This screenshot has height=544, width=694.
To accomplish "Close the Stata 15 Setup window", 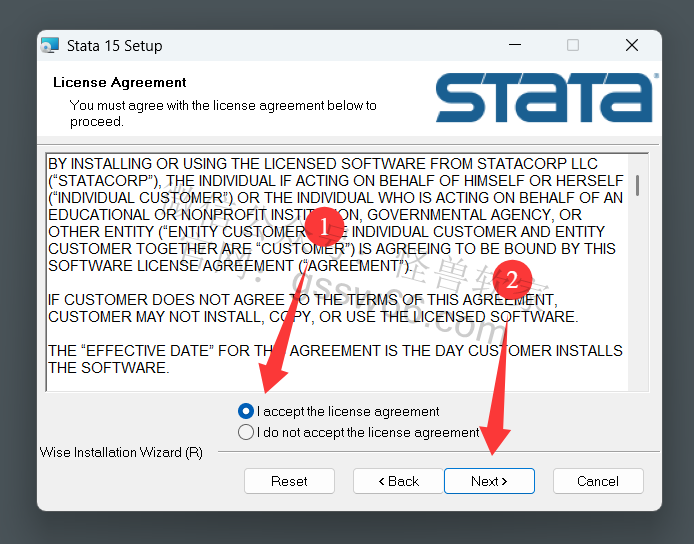I will [x=632, y=45].
